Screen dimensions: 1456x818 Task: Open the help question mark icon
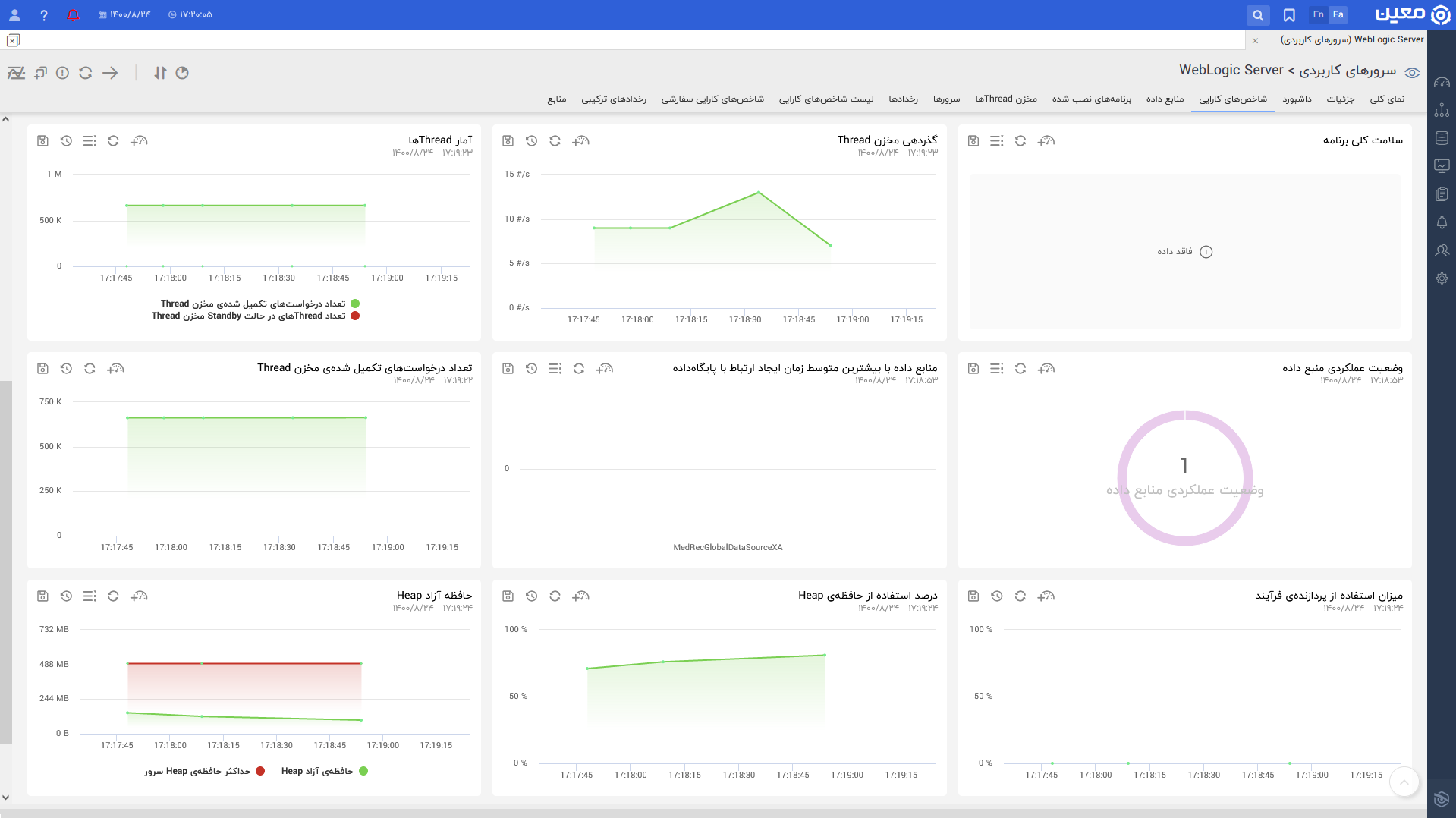tap(44, 15)
